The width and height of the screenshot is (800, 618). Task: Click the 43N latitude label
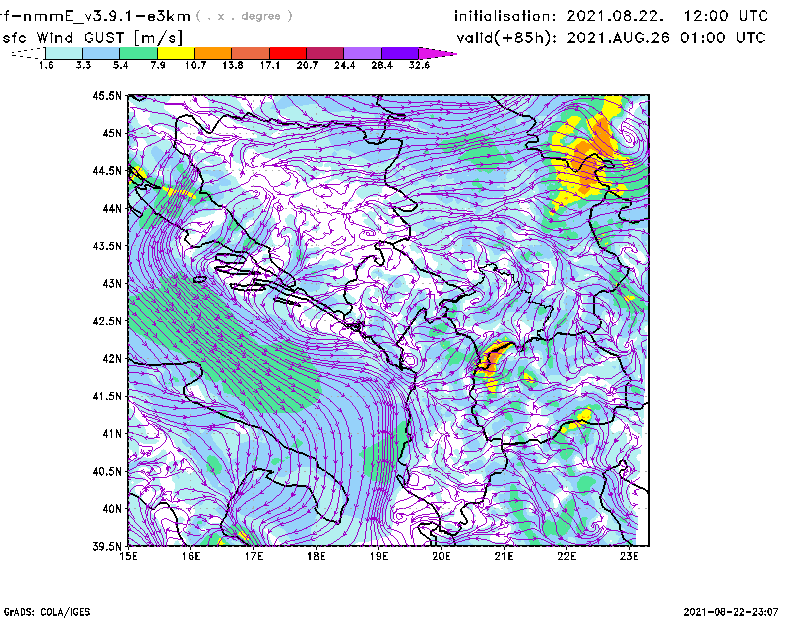click(x=112, y=283)
